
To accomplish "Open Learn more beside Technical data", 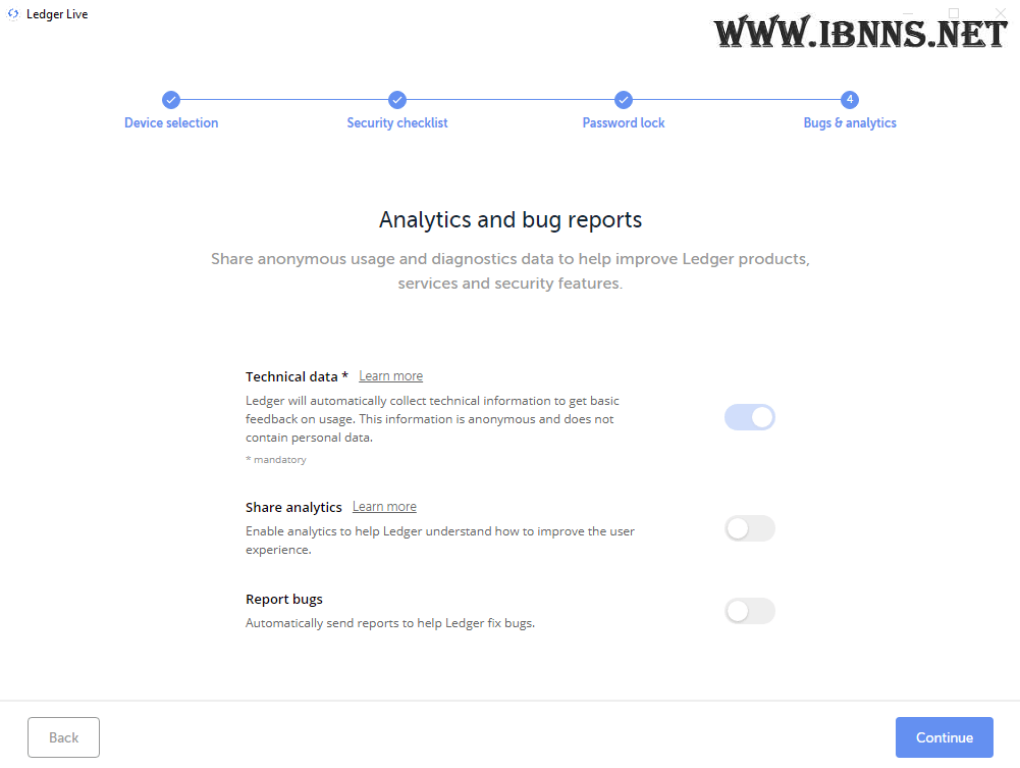I will click(391, 376).
